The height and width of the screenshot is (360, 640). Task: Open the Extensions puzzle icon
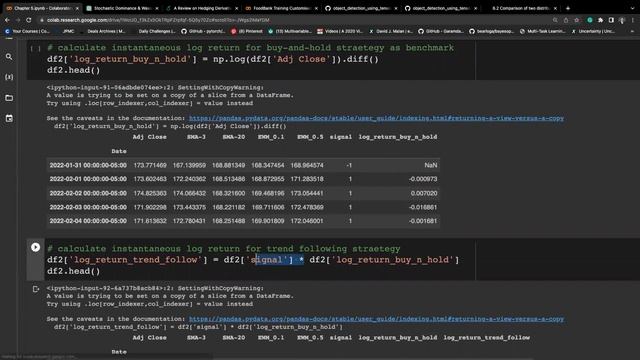pyautogui.click(x=600, y=20)
